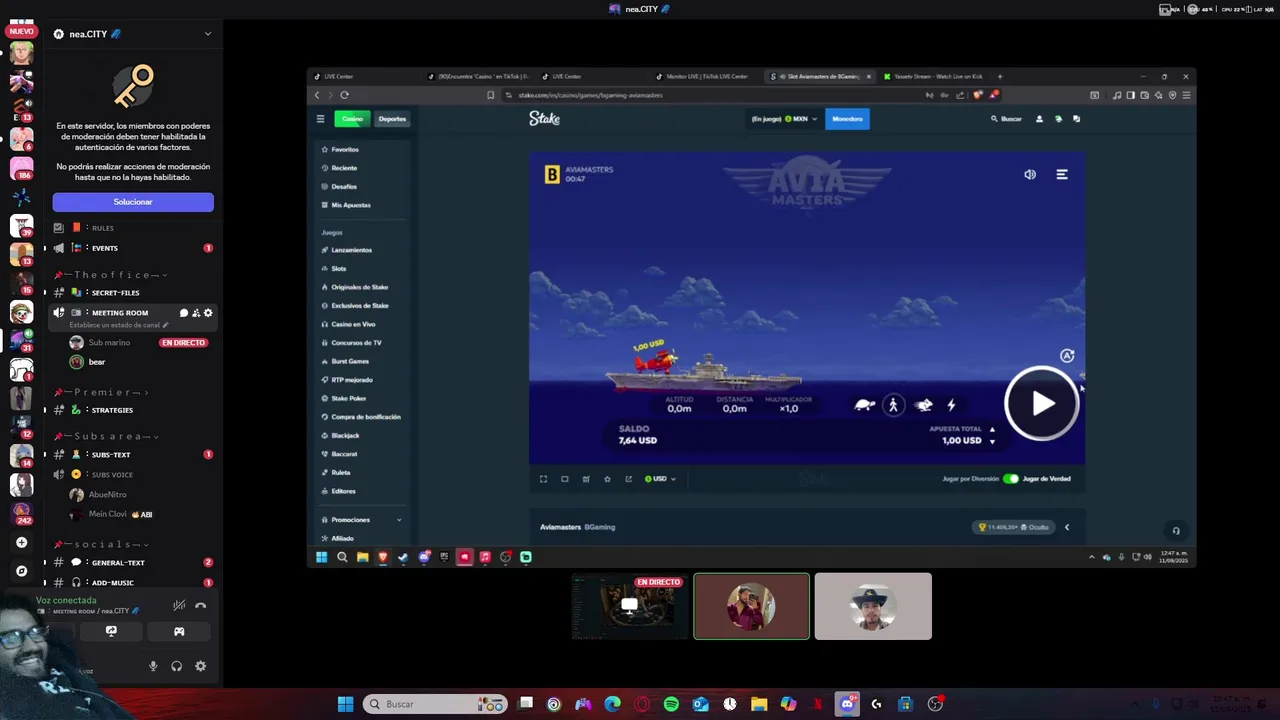1280x720 pixels.
Task: Click the Stake logo
Action: [x=544, y=119]
